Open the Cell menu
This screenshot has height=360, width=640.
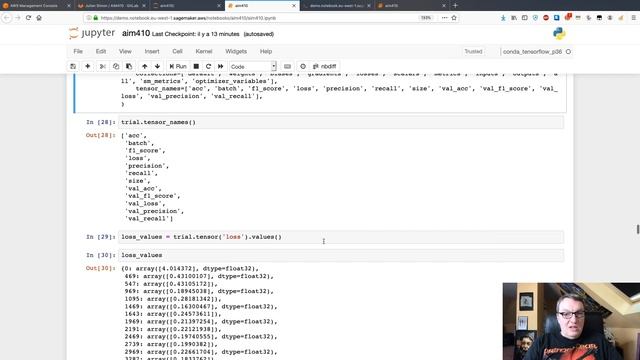[x=177, y=51]
